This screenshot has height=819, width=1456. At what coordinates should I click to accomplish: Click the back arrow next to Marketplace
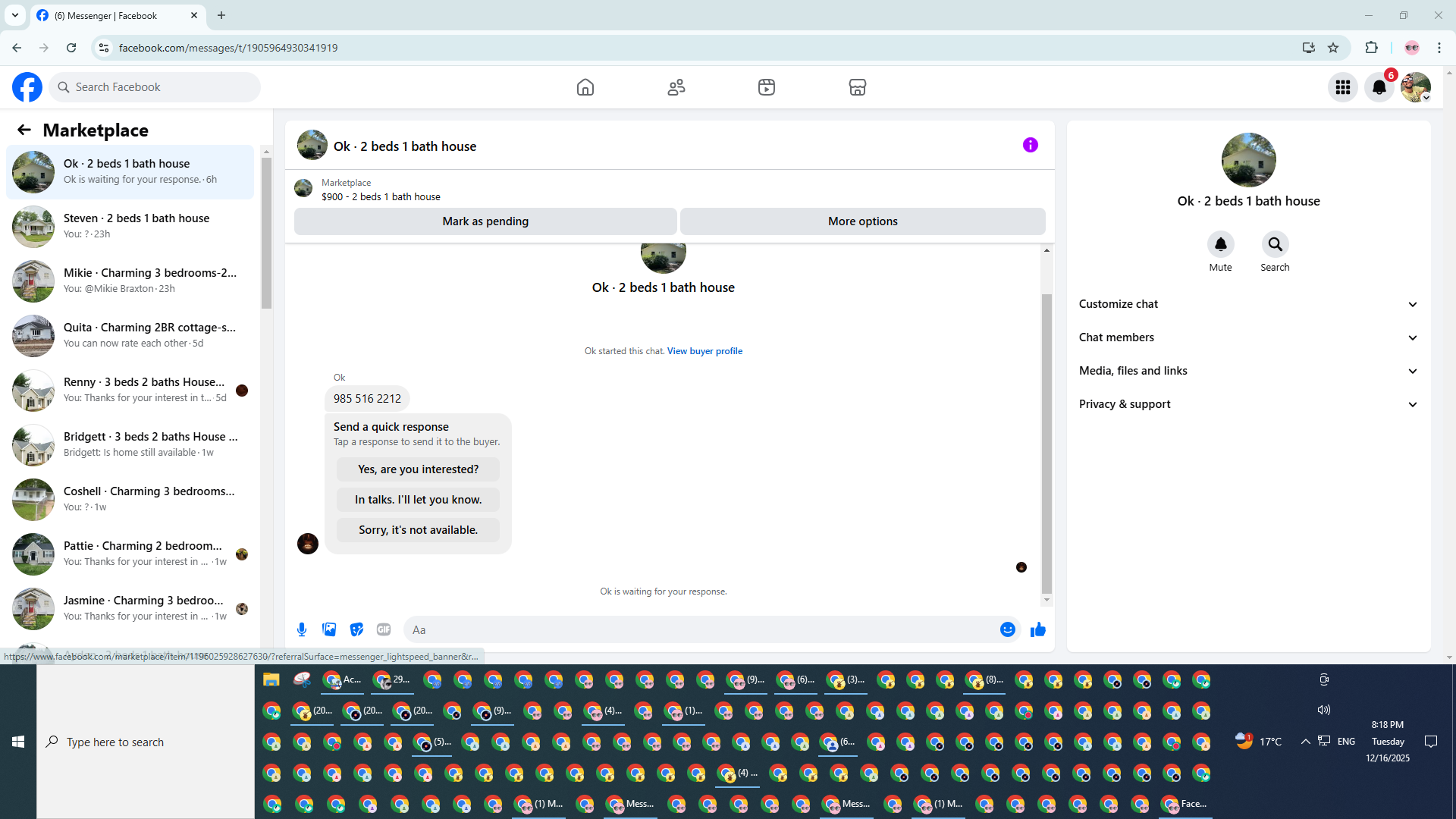point(24,130)
